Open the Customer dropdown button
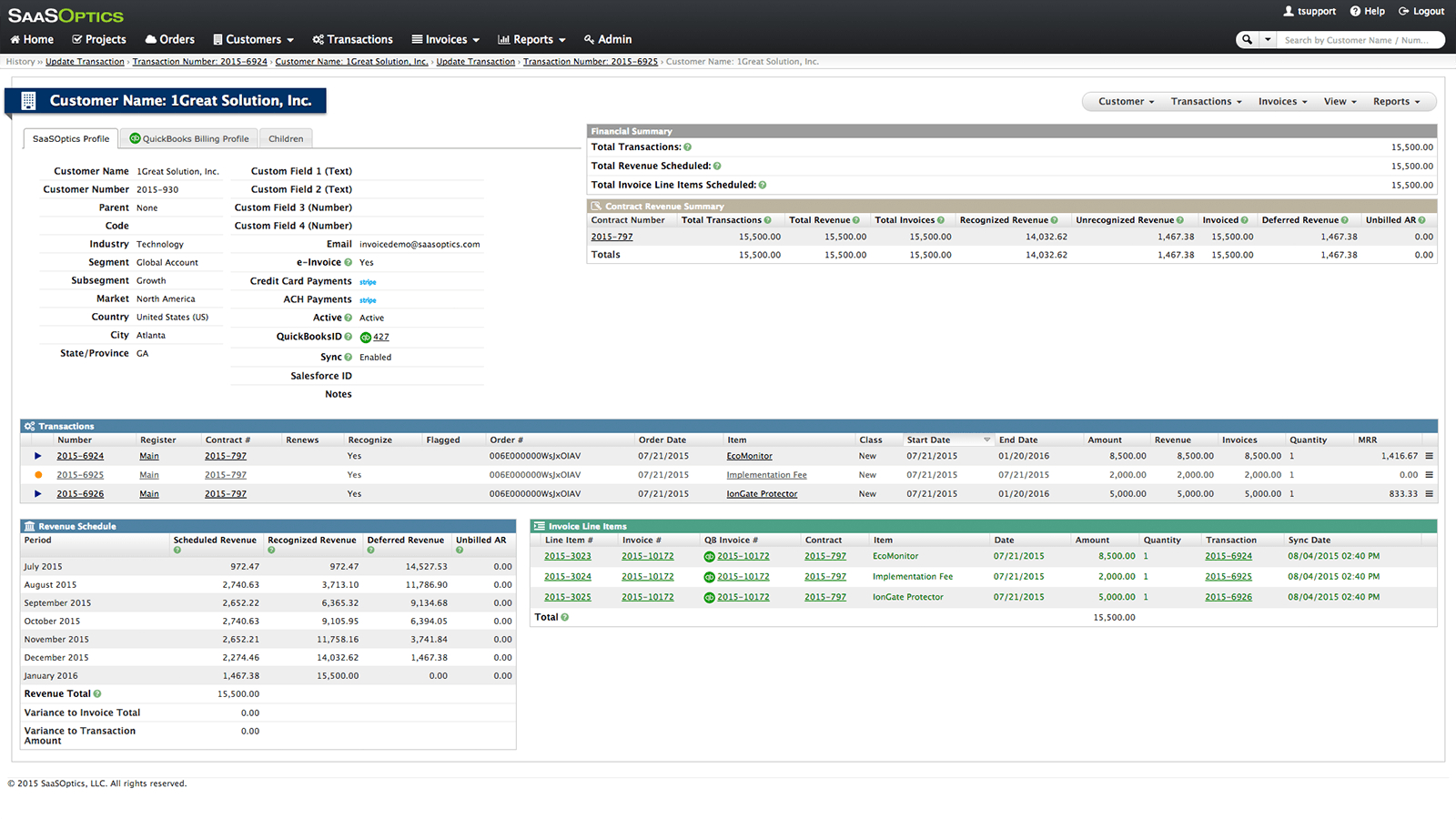The image size is (1456, 819). (1126, 102)
